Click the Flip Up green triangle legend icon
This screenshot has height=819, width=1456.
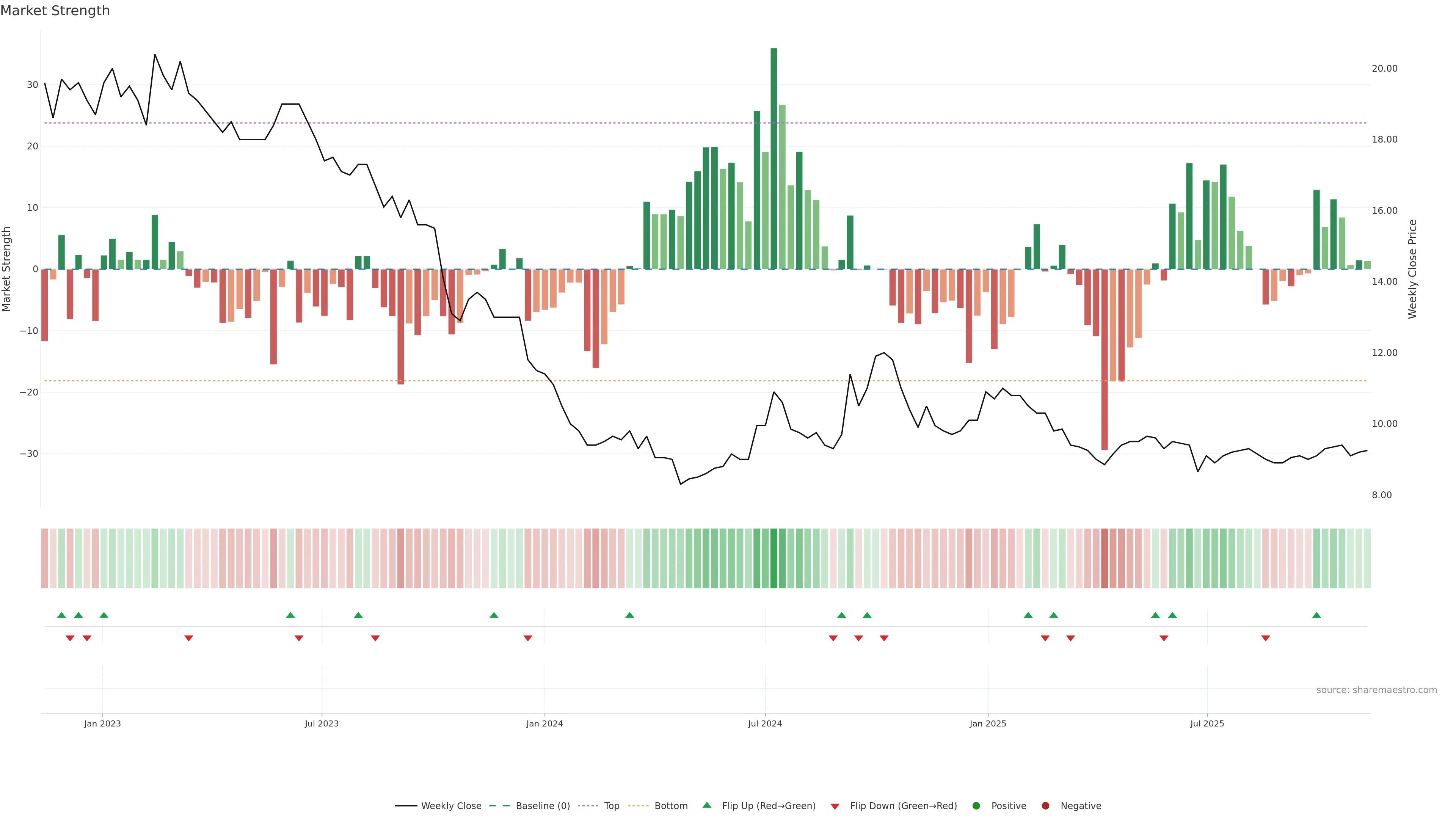click(706, 805)
